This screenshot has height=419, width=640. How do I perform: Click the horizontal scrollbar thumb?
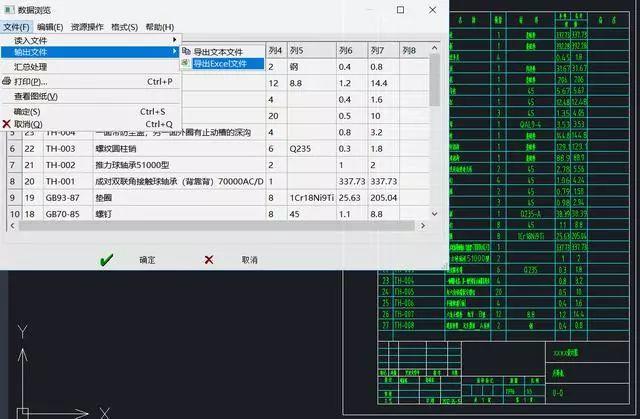(x=216, y=226)
